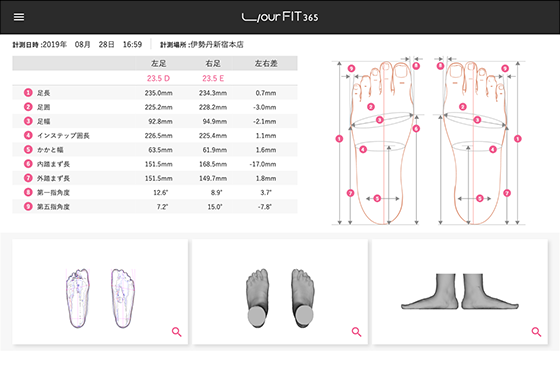Select the 右足 column header

click(x=213, y=64)
